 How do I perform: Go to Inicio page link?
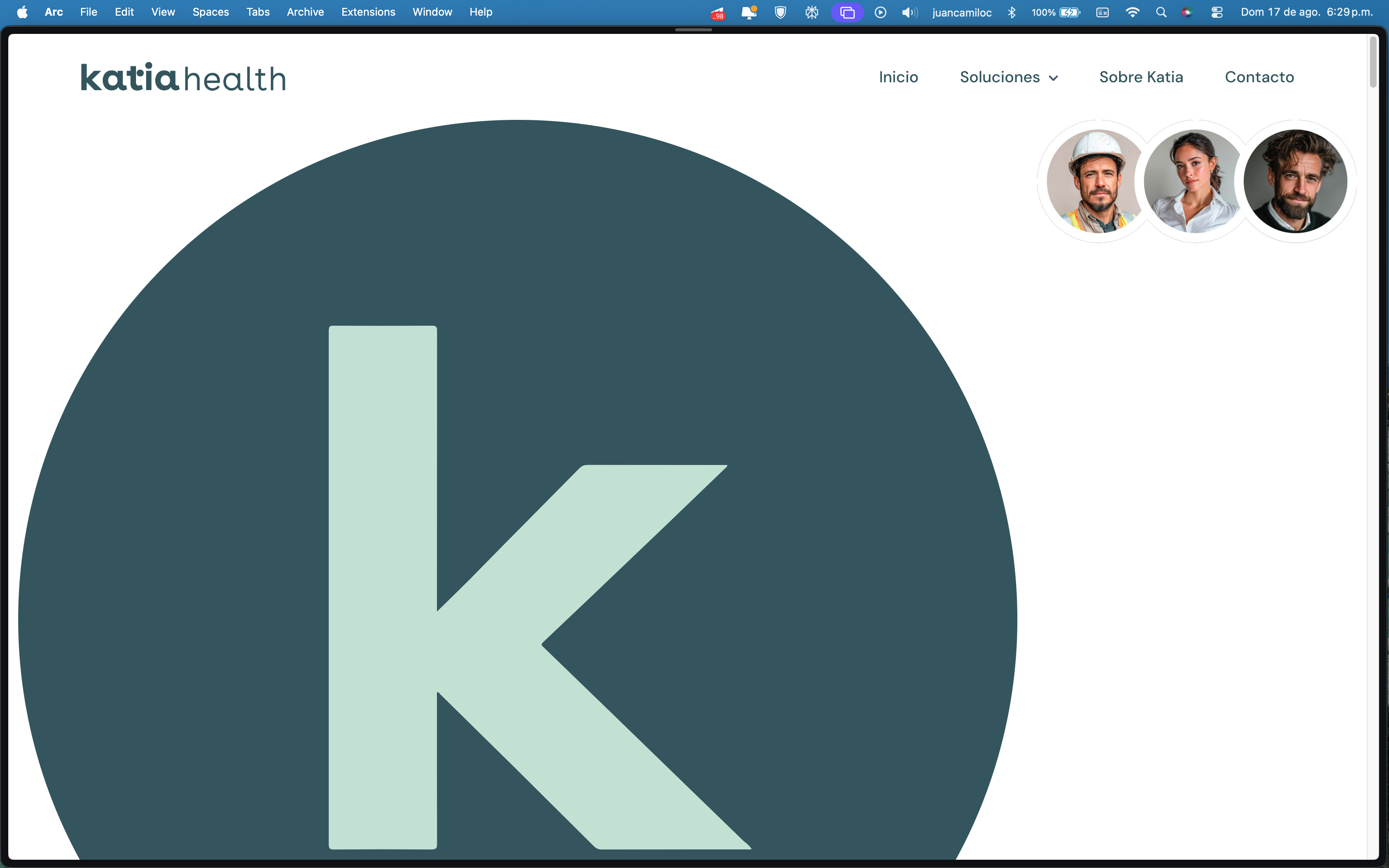pos(898,77)
